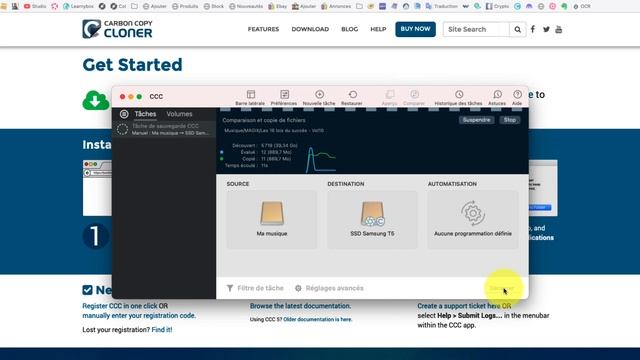The height and width of the screenshot is (360, 640).
Task: Click the gear icon of Réglages avancés
Action: click(x=298, y=288)
